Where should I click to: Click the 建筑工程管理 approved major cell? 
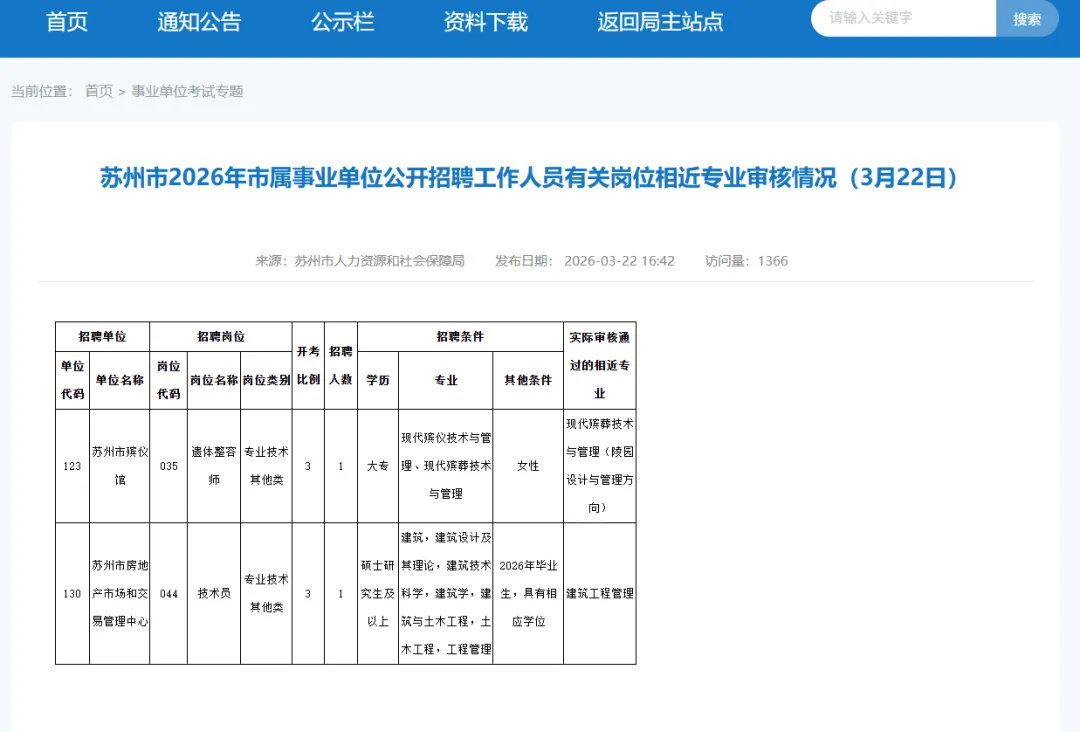click(599, 594)
